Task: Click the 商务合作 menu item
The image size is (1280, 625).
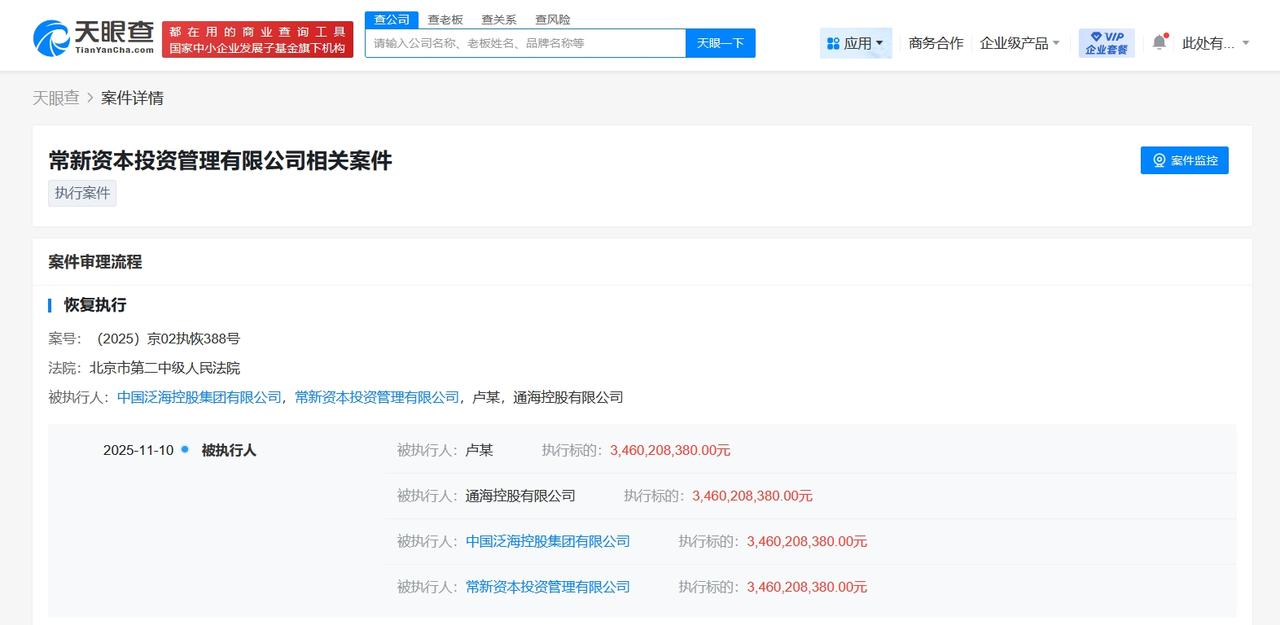Action: tap(934, 42)
